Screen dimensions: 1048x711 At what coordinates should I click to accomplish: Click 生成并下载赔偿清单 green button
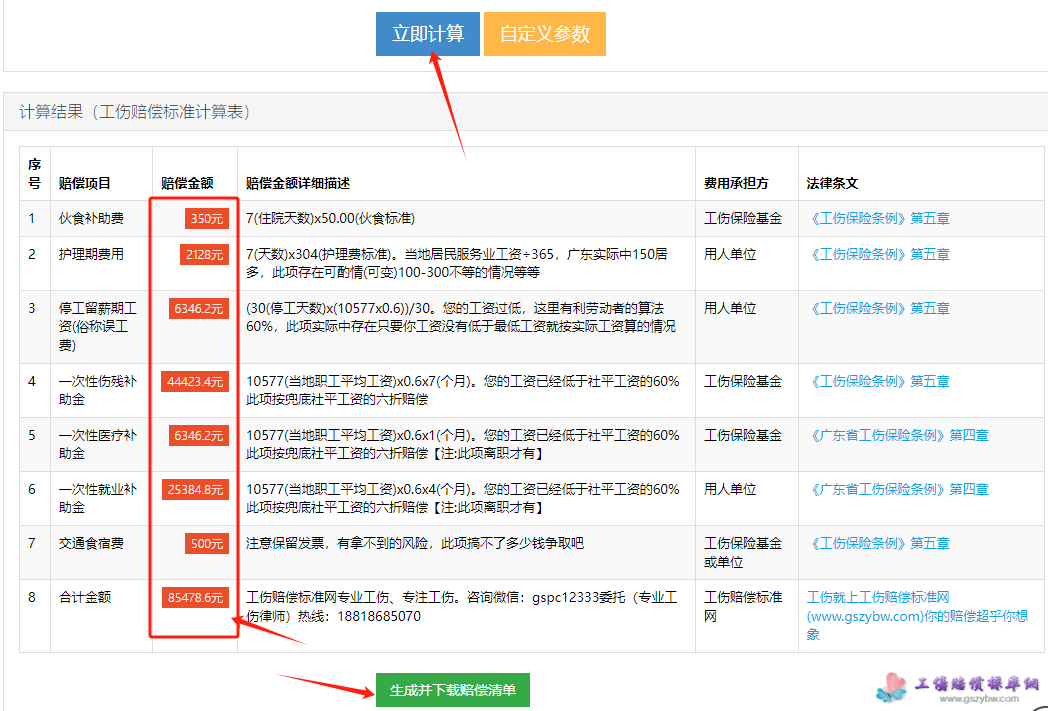452,690
